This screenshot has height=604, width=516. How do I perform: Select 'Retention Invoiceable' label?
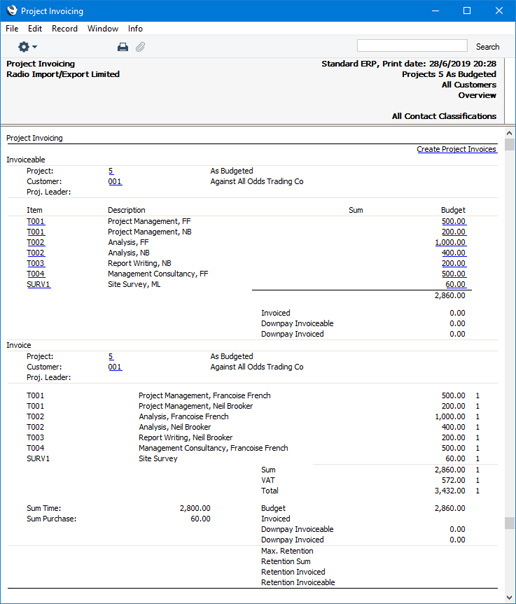298,582
